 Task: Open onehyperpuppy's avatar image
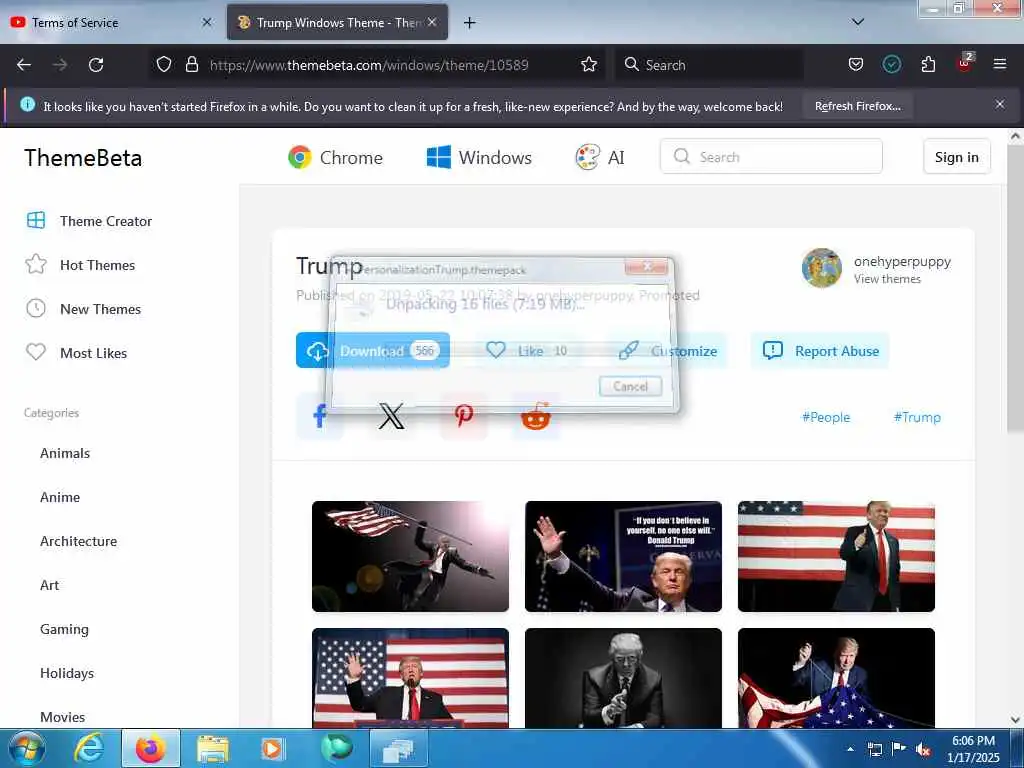822,268
